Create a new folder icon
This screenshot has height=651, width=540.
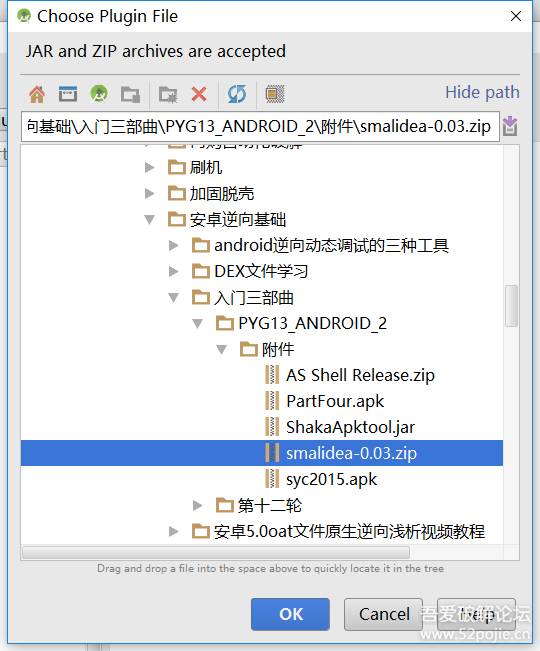point(168,94)
